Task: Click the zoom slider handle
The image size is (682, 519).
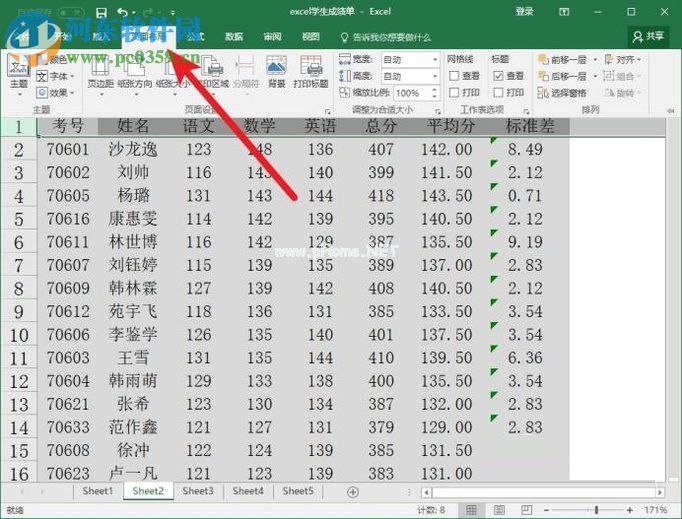Action: click(596, 510)
